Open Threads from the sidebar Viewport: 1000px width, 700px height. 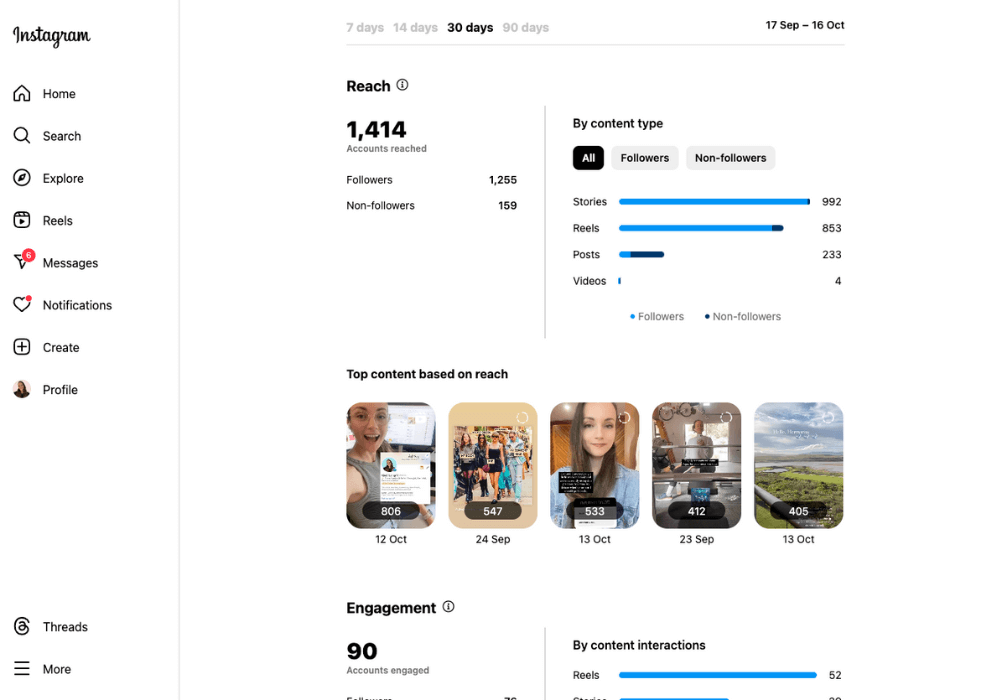pos(64,626)
